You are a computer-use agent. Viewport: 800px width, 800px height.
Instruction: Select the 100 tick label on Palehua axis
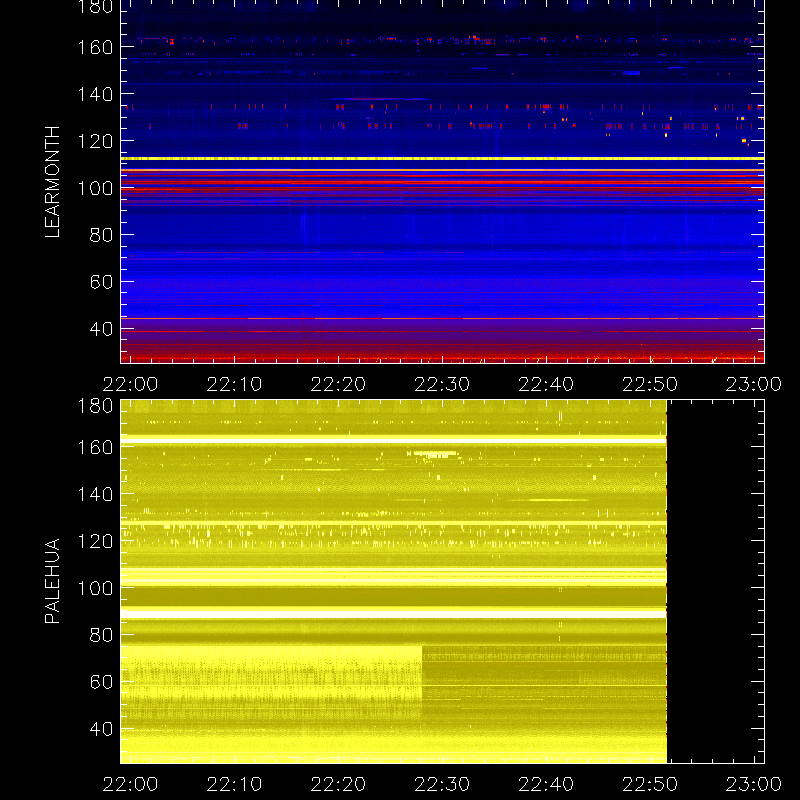click(x=95, y=588)
